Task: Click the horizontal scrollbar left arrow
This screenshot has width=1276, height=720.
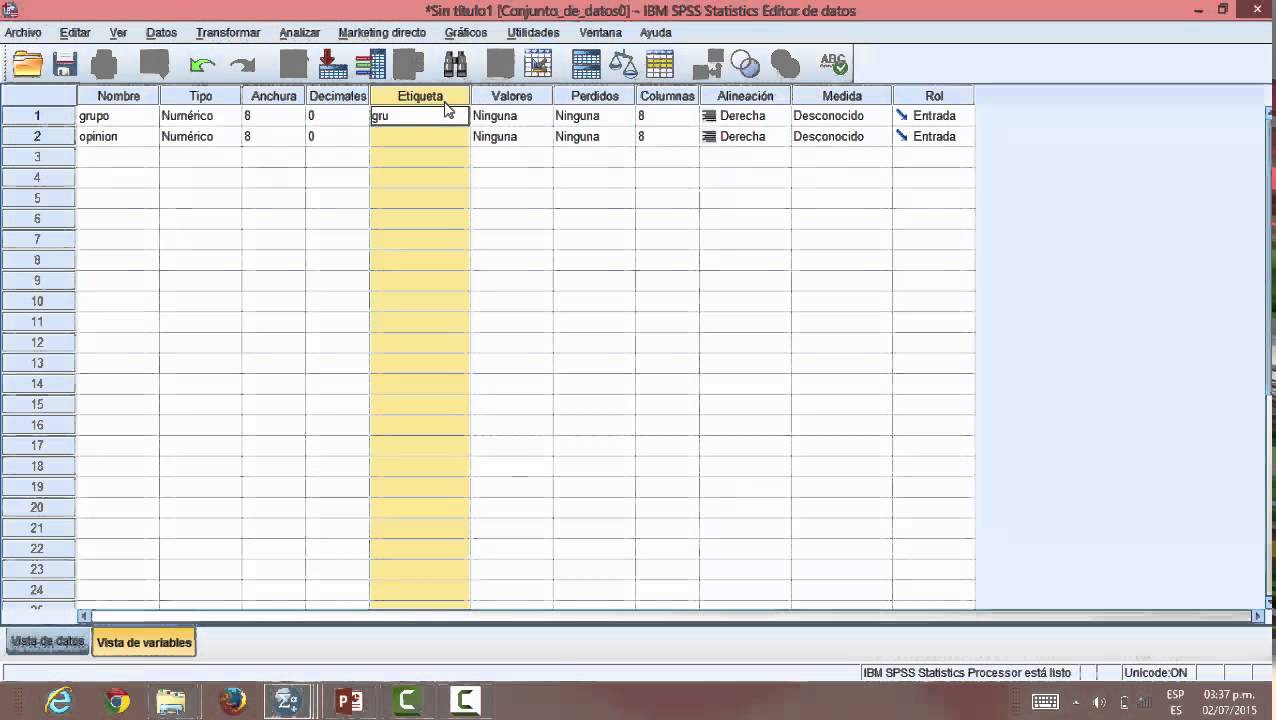Action: coord(84,616)
